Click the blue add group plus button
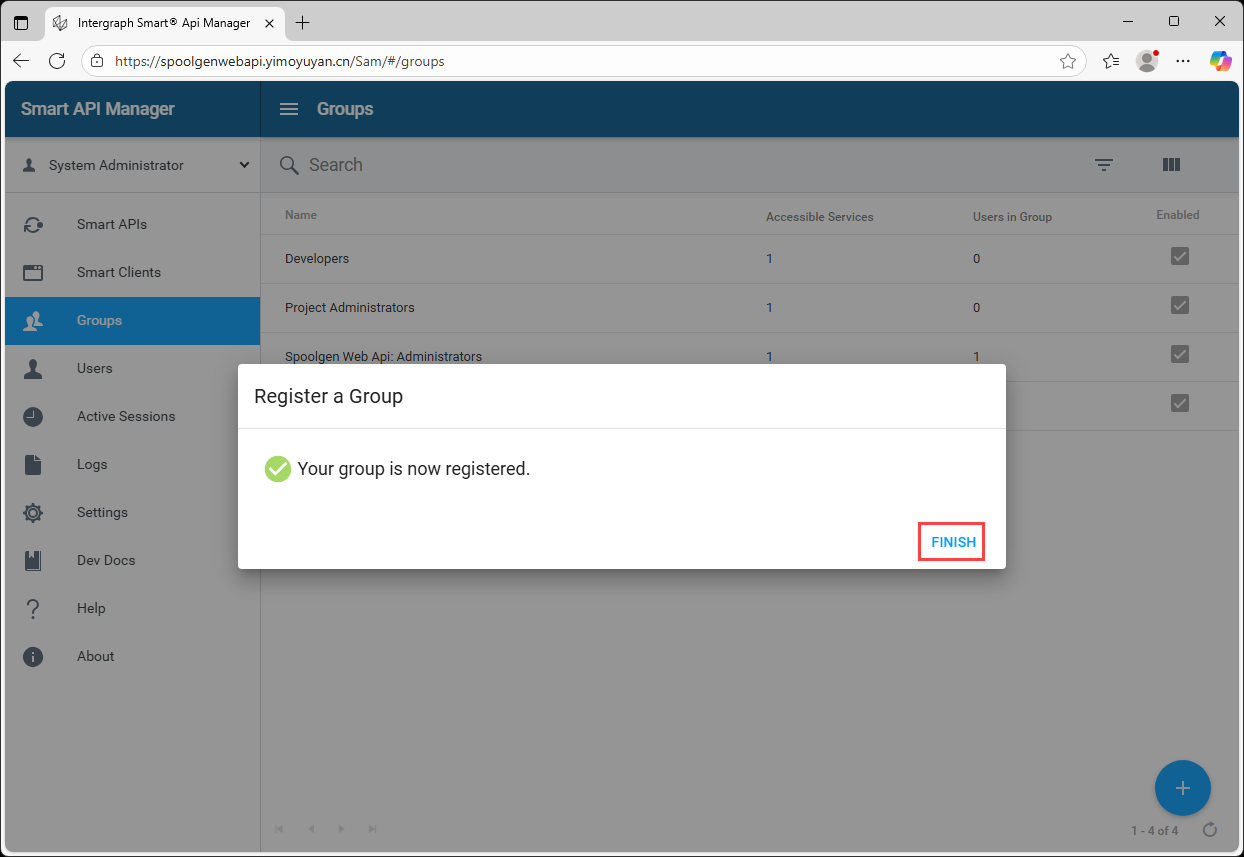The height and width of the screenshot is (857, 1244). [x=1182, y=788]
